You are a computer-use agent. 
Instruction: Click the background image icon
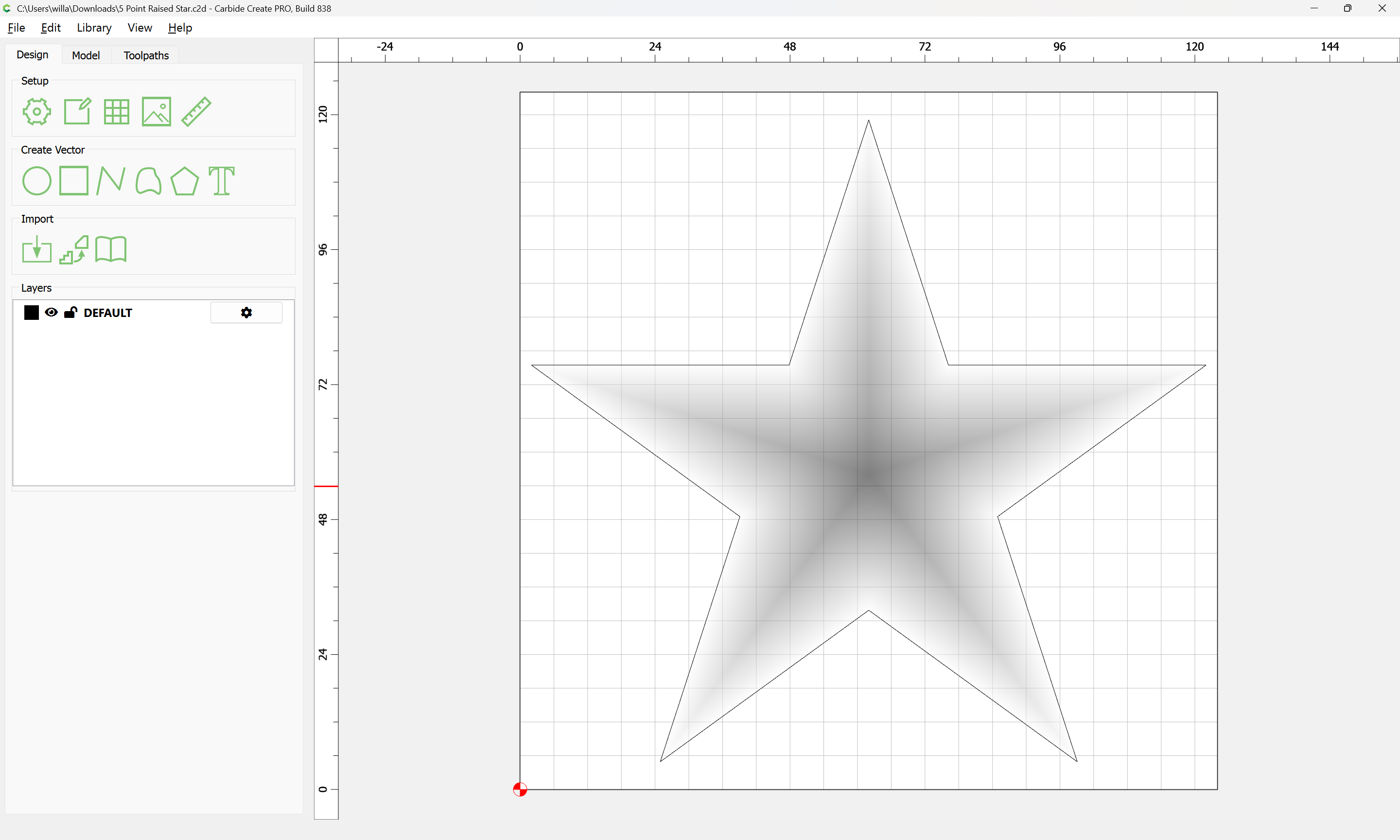(x=156, y=111)
